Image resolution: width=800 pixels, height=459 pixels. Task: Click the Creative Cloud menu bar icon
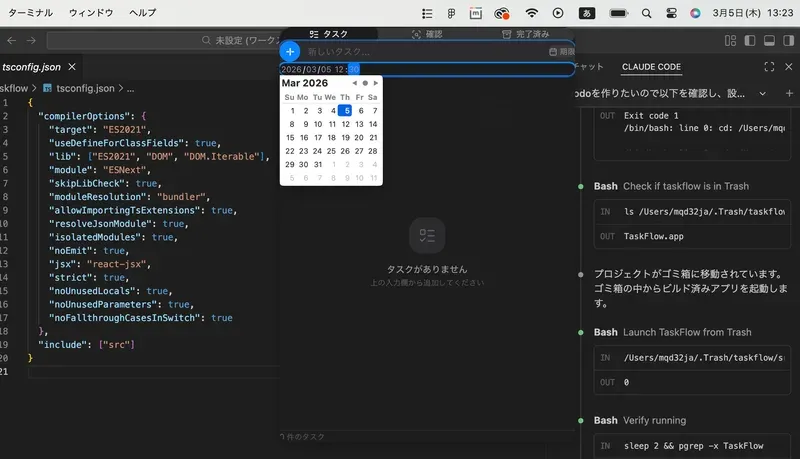(x=502, y=13)
